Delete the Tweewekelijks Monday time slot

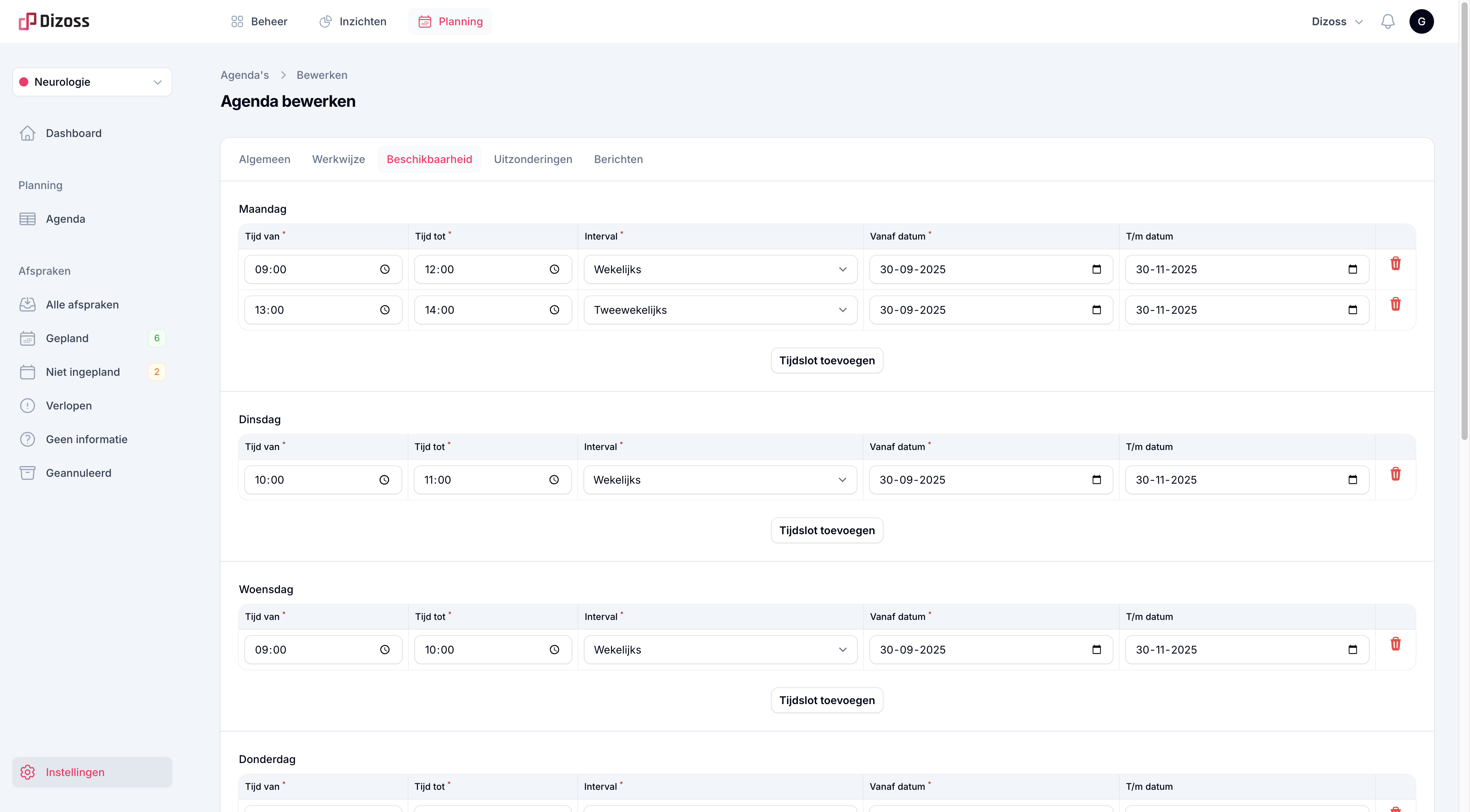pyautogui.click(x=1395, y=304)
